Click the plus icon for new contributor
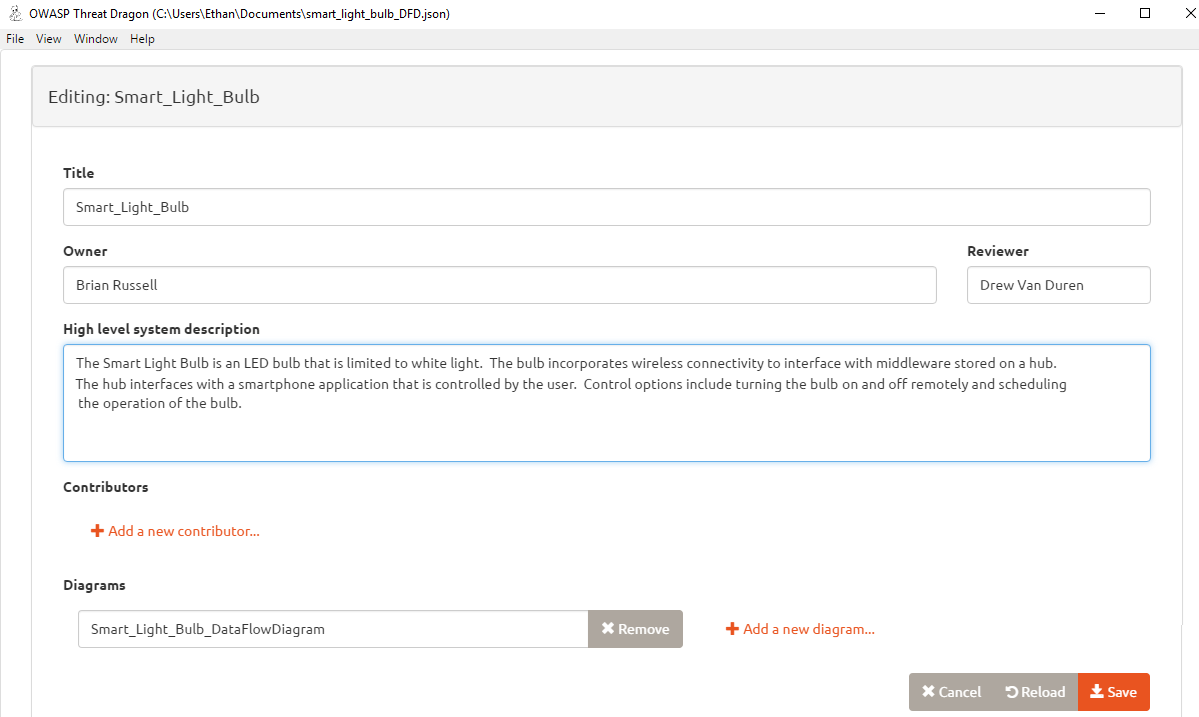Screen dimensions: 1199x717 pyautogui.click(x=97, y=531)
